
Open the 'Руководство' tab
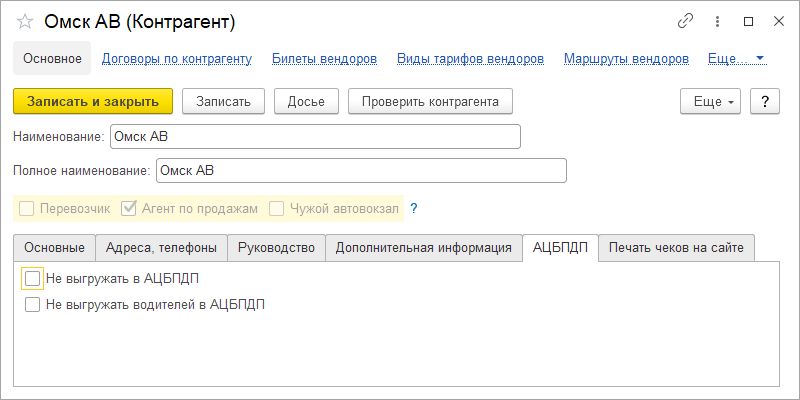[x=276, y=248]
